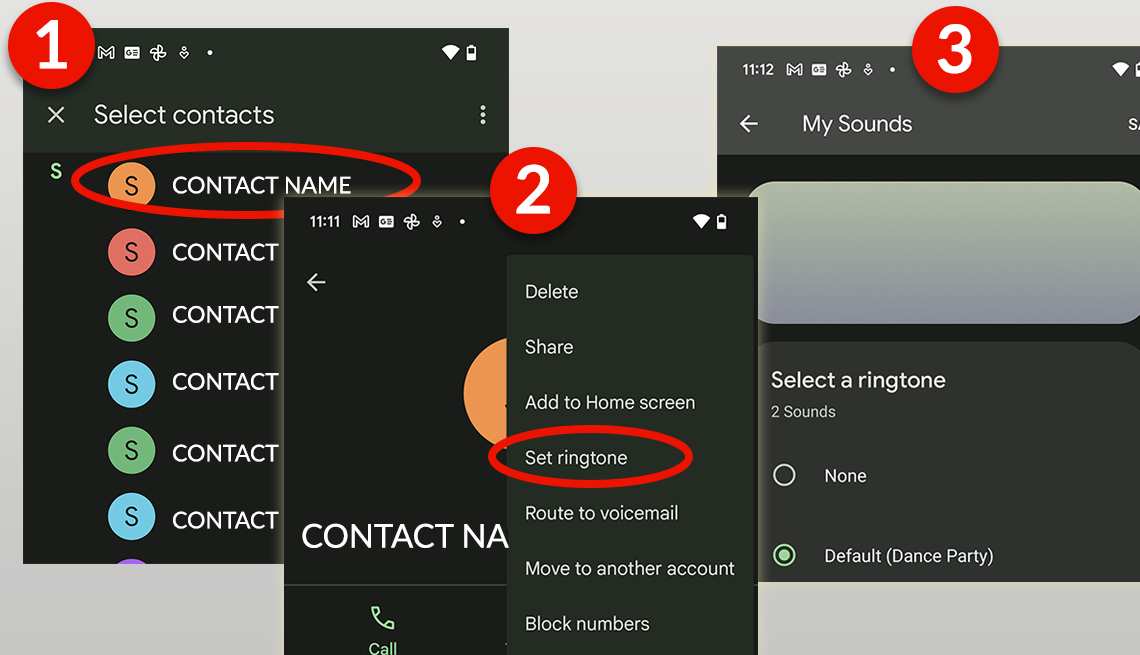
Task: Tap the WiFi icon in the 11:11 status bar
Action: (x=701, y=221)
